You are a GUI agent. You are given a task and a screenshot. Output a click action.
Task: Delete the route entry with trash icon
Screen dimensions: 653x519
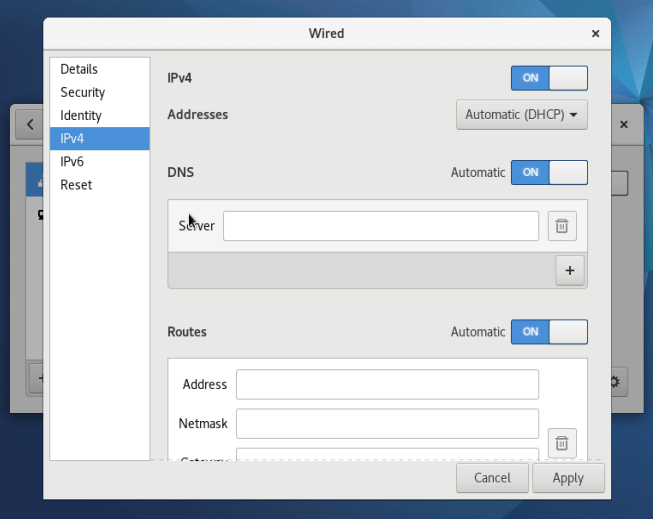click(x=561, y=442)
